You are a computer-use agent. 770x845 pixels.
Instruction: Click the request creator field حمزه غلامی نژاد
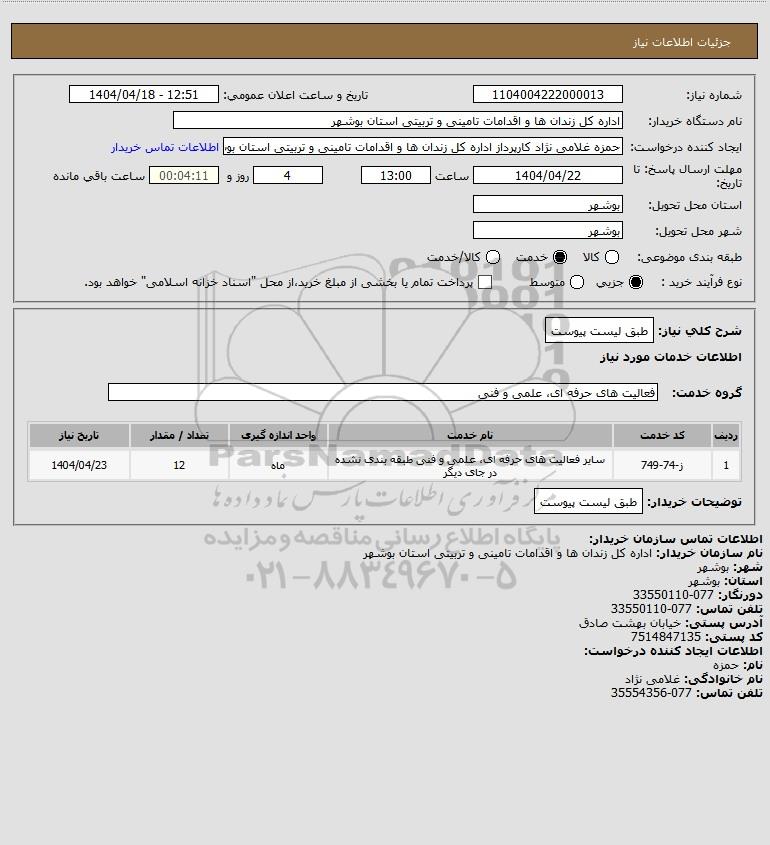[422, 147]
